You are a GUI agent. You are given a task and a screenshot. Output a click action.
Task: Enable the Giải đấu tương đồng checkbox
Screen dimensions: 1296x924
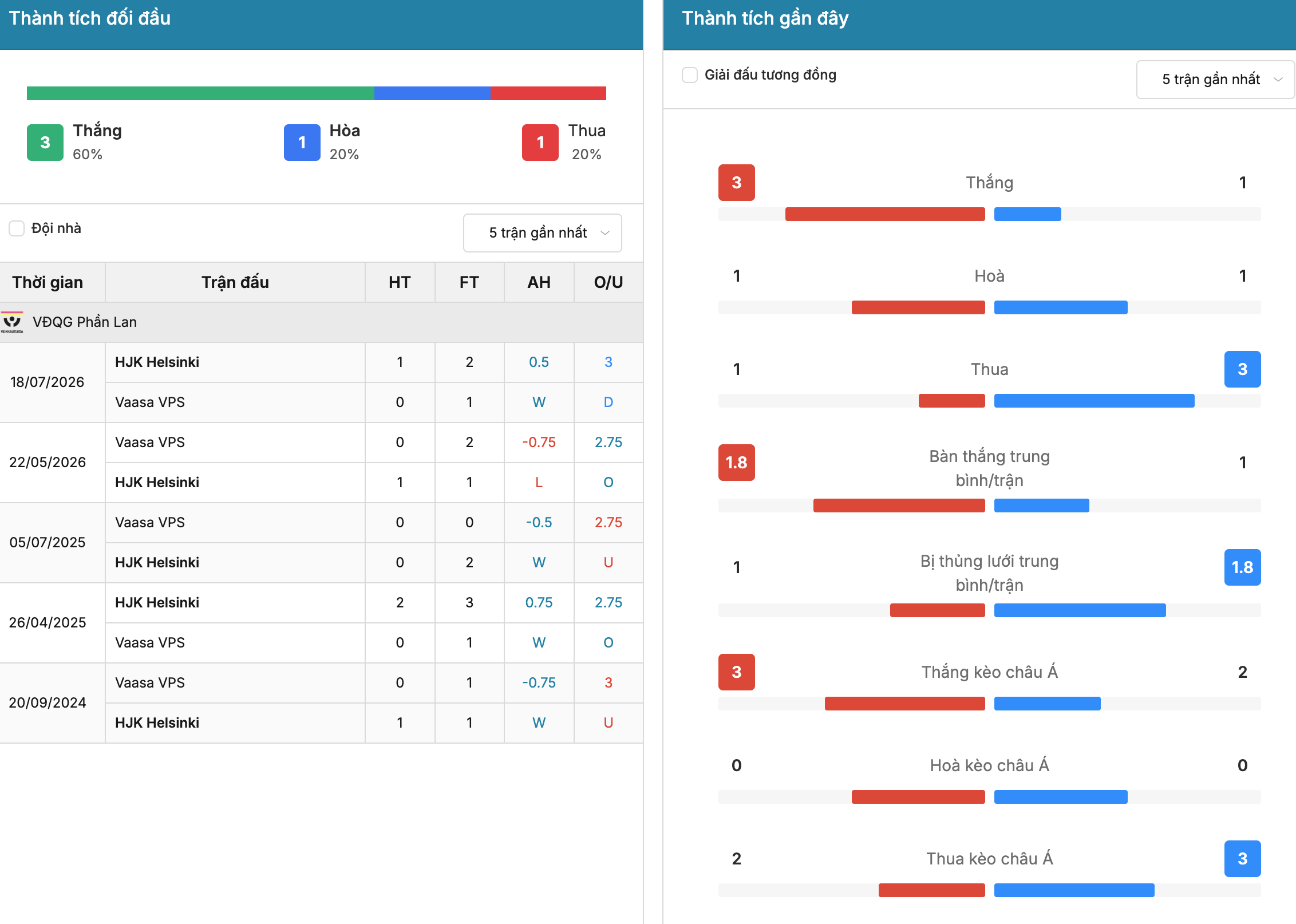click(x=690, y=75)
